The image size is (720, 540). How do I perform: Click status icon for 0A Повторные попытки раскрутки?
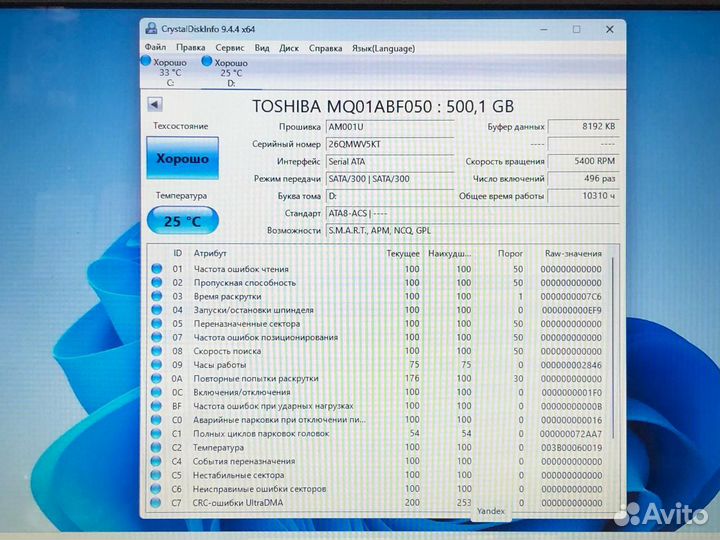(x=157, y=378)
